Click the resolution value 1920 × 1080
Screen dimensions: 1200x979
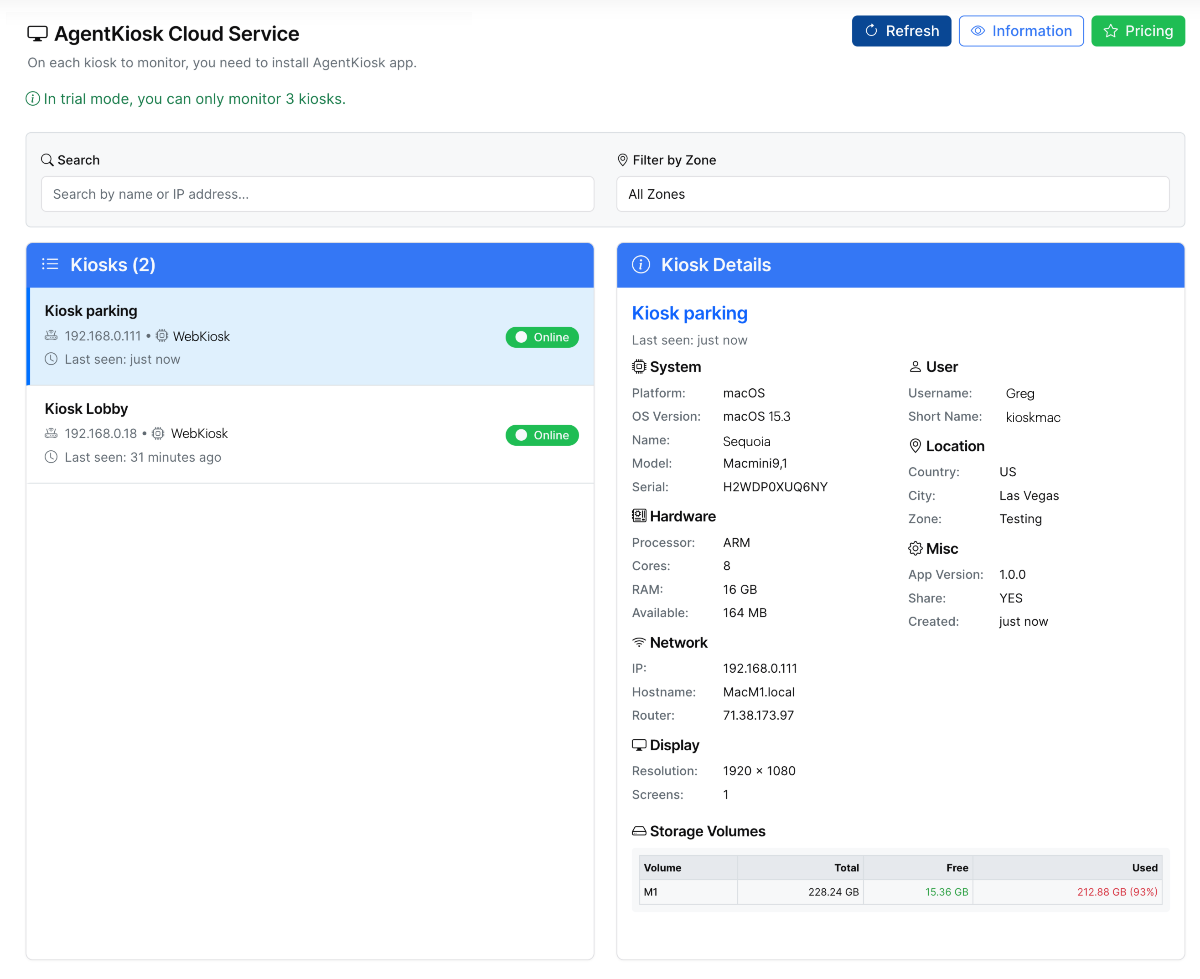[x=759, y=771]
